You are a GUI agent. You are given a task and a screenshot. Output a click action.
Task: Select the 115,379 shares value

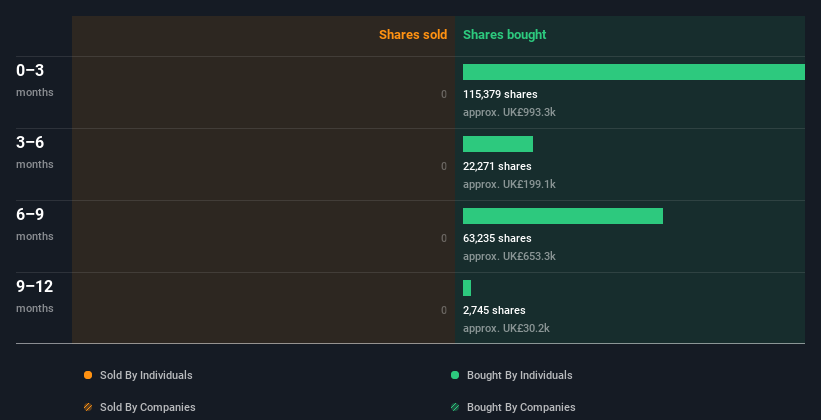pos(500,94)
